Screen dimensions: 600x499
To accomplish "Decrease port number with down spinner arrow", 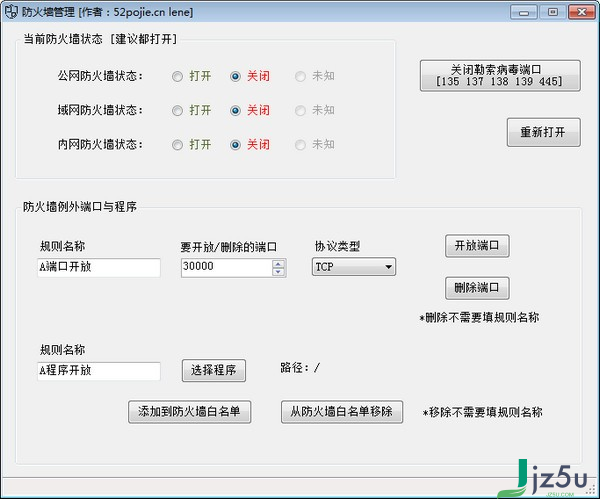I will (x=278, y=272).
